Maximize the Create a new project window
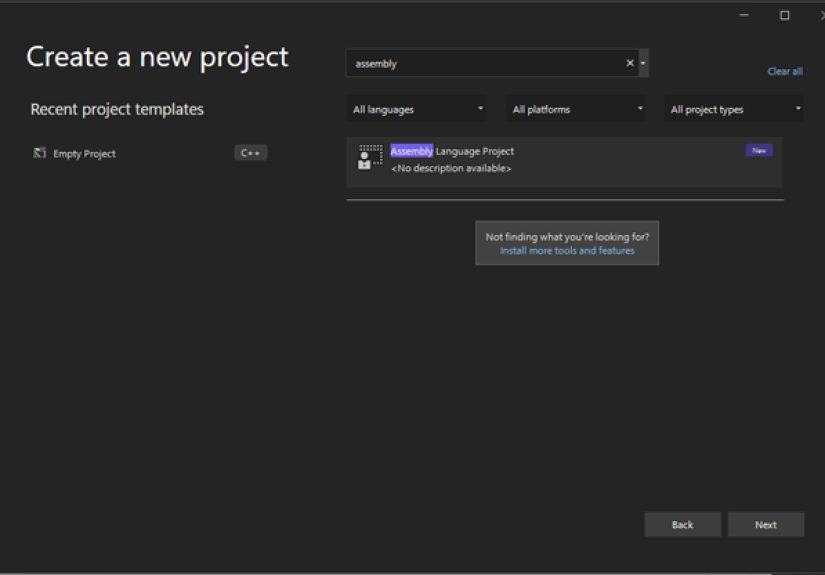This screenshot has height=575, width=825. tap(784, 15)
